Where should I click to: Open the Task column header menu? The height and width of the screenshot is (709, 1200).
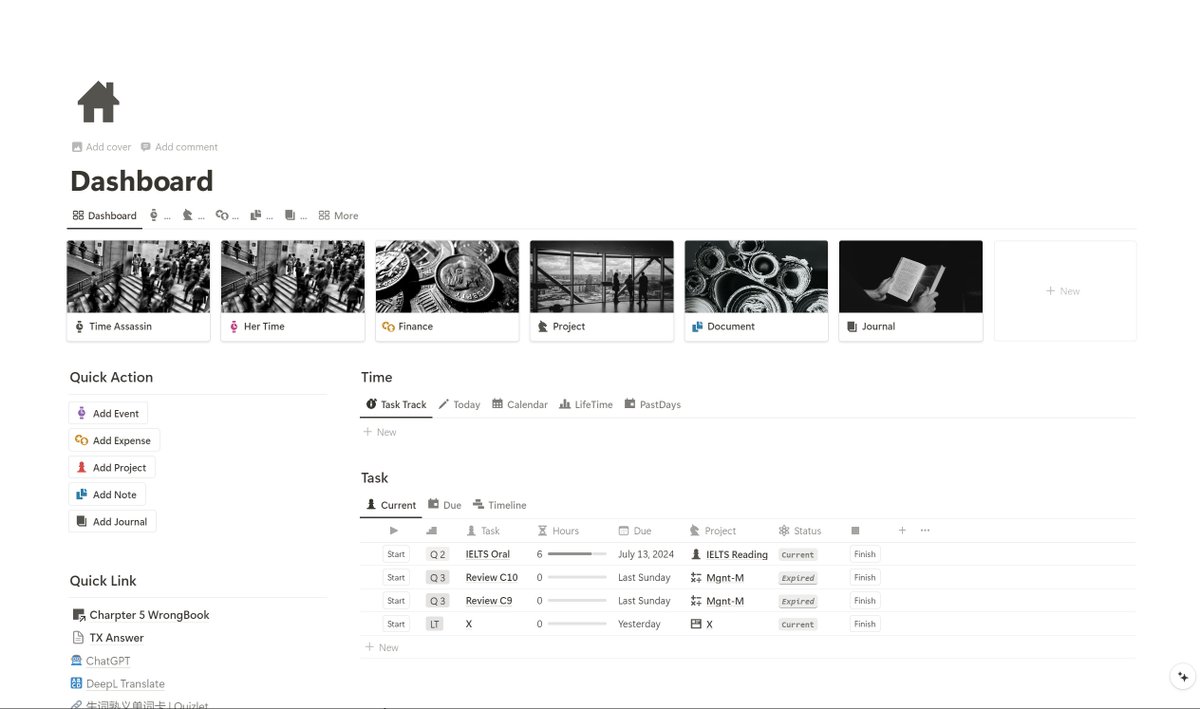483,531
